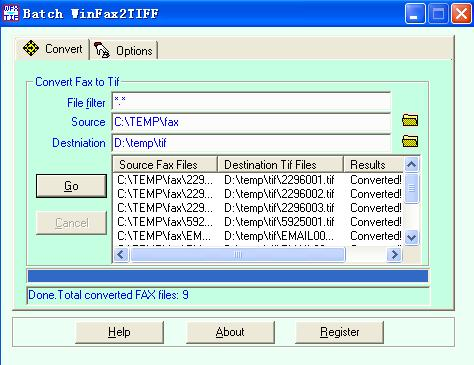474x365 pixels.
Task: Click the Options tab's tool icon
Action: click(102, 50)
